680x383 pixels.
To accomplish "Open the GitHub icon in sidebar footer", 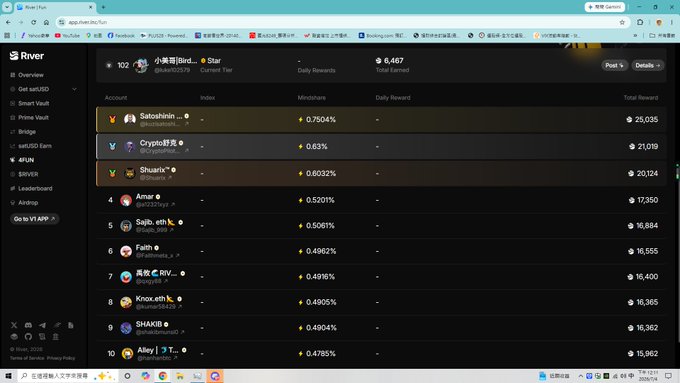I will pos(28,337).
